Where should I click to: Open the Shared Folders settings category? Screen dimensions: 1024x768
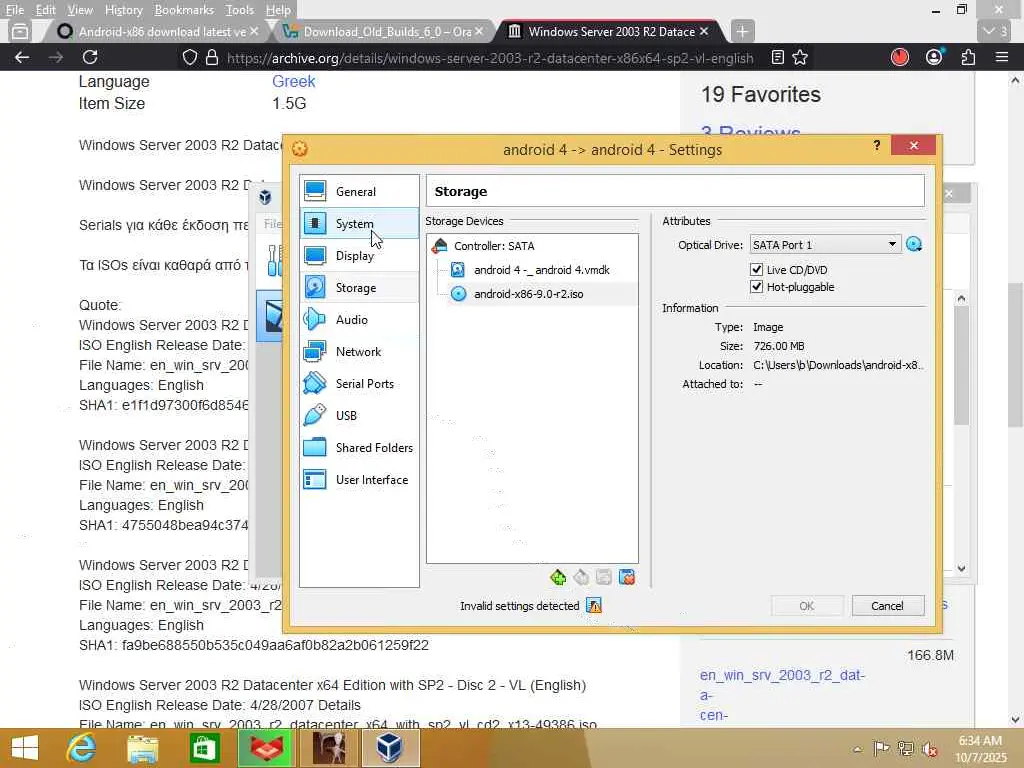(359, 447)
